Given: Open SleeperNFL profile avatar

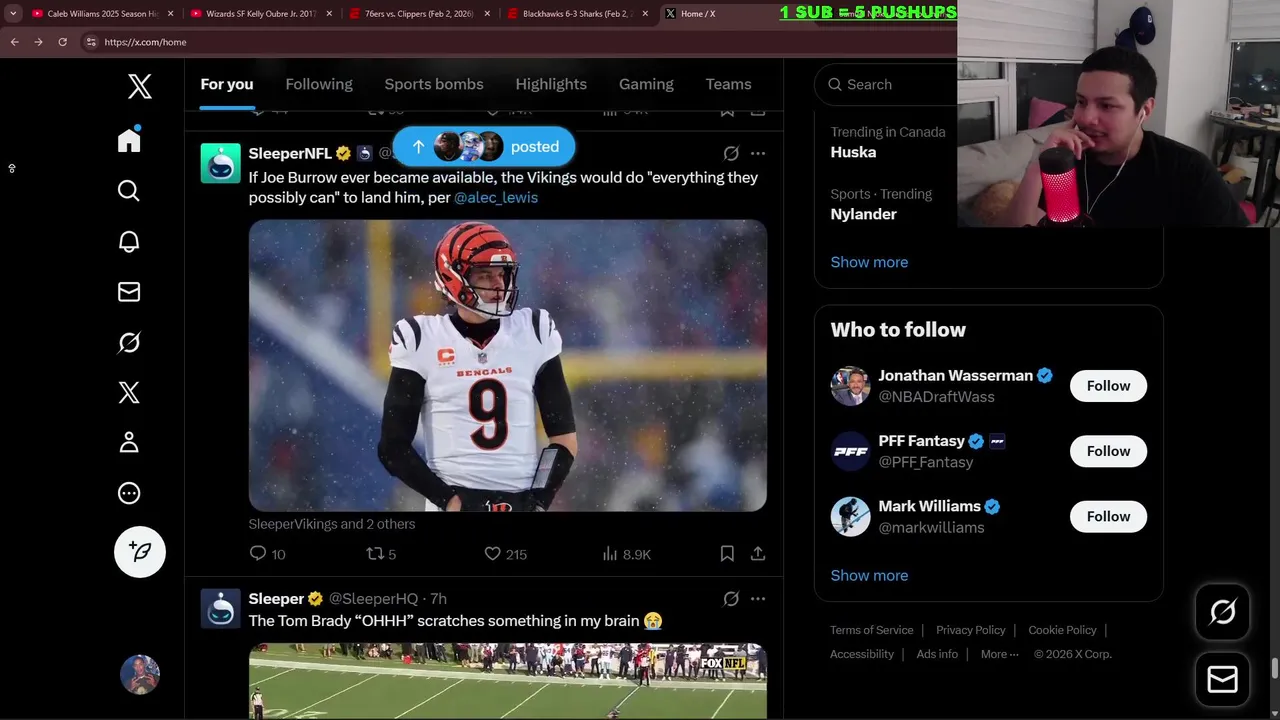Looking at the screenshot, I should (x=220, y=163).
